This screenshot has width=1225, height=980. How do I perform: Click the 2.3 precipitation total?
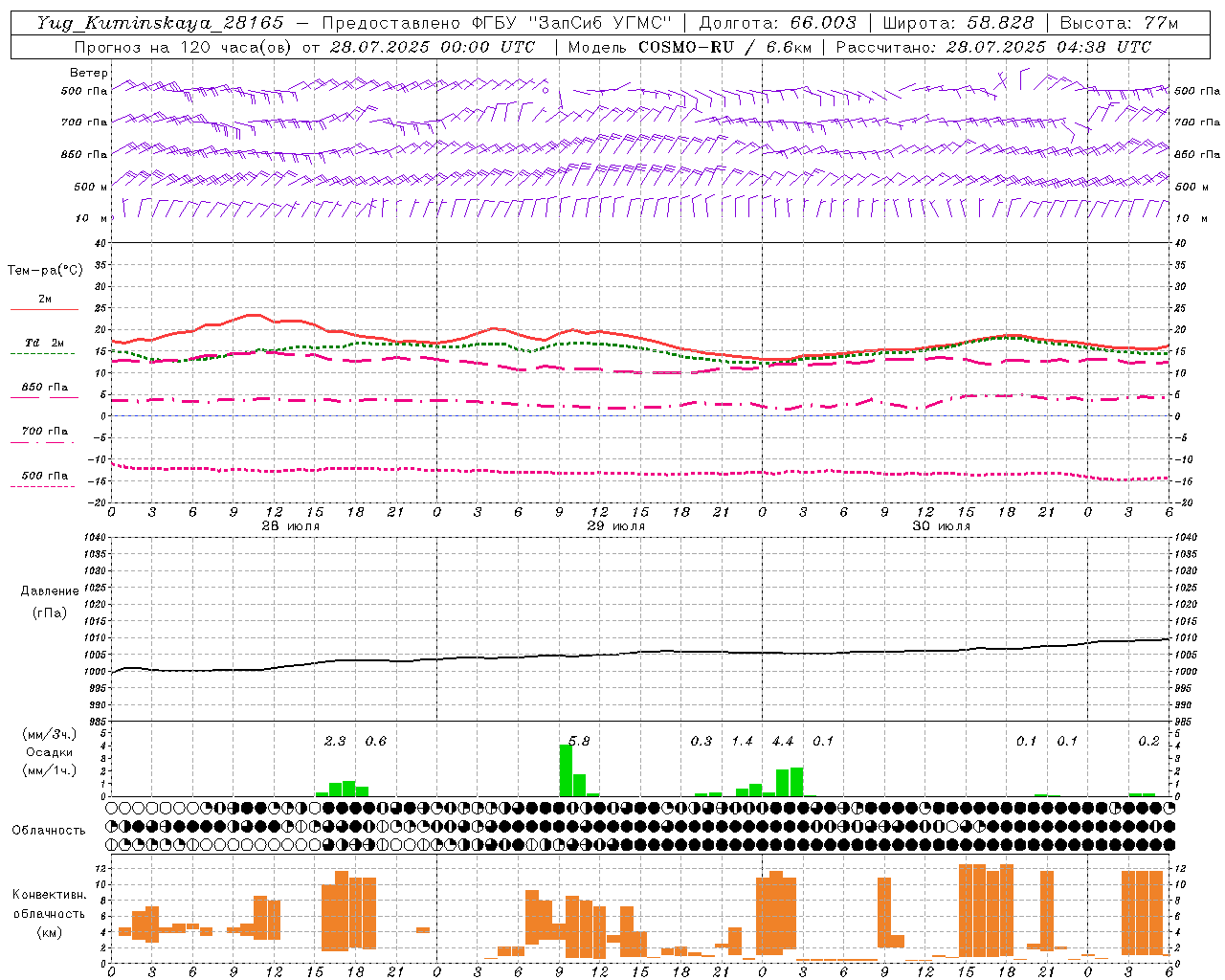[335, 741]
